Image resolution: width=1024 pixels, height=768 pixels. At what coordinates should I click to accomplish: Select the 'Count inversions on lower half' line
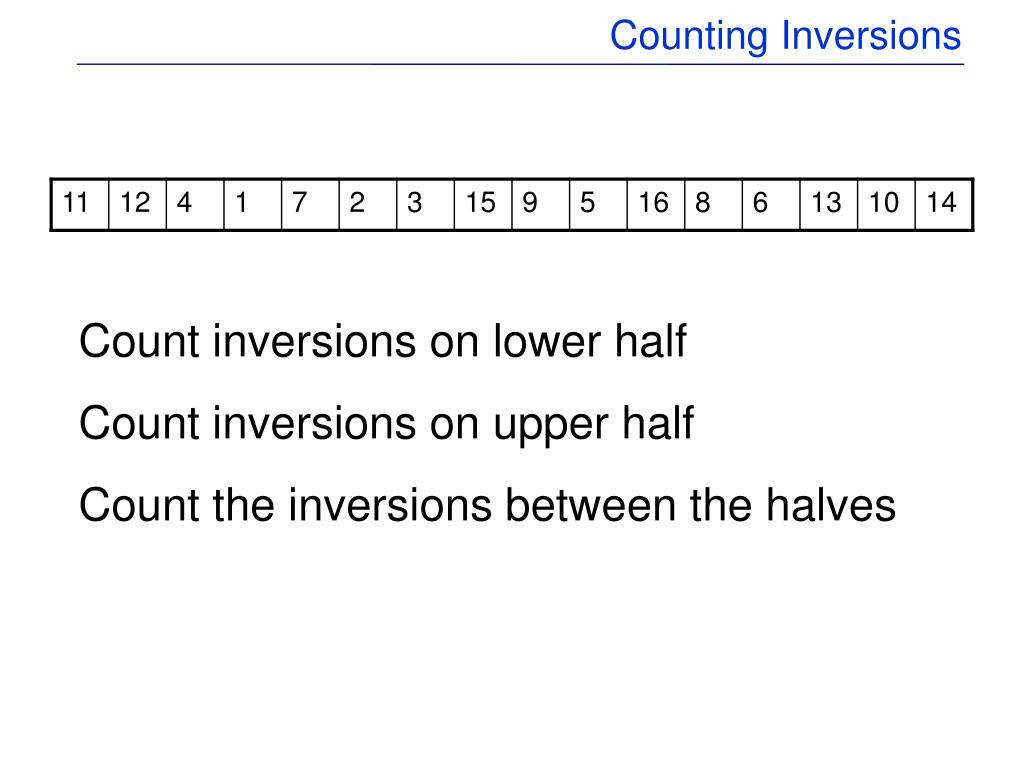coord(383,342)
